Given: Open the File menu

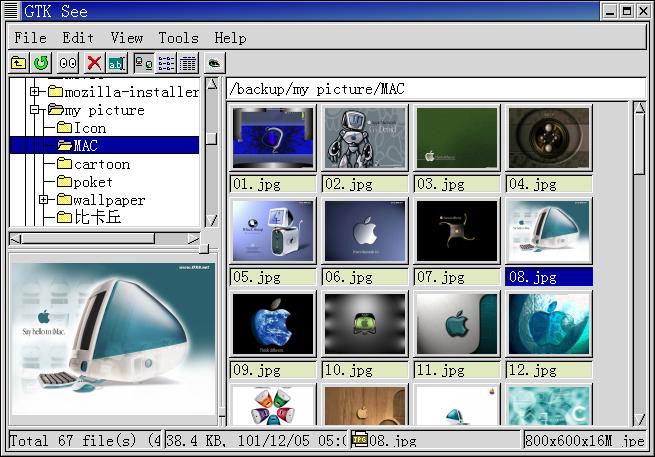Looking at the screenshot, I should click(30, 38).
